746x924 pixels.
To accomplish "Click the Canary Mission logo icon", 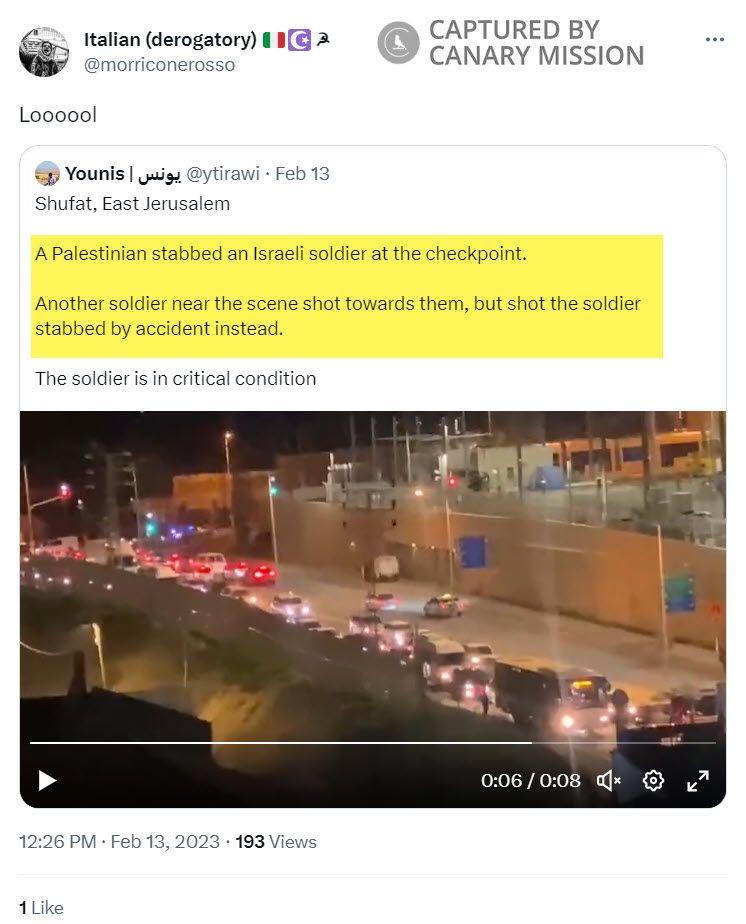I will pos(398,42).
